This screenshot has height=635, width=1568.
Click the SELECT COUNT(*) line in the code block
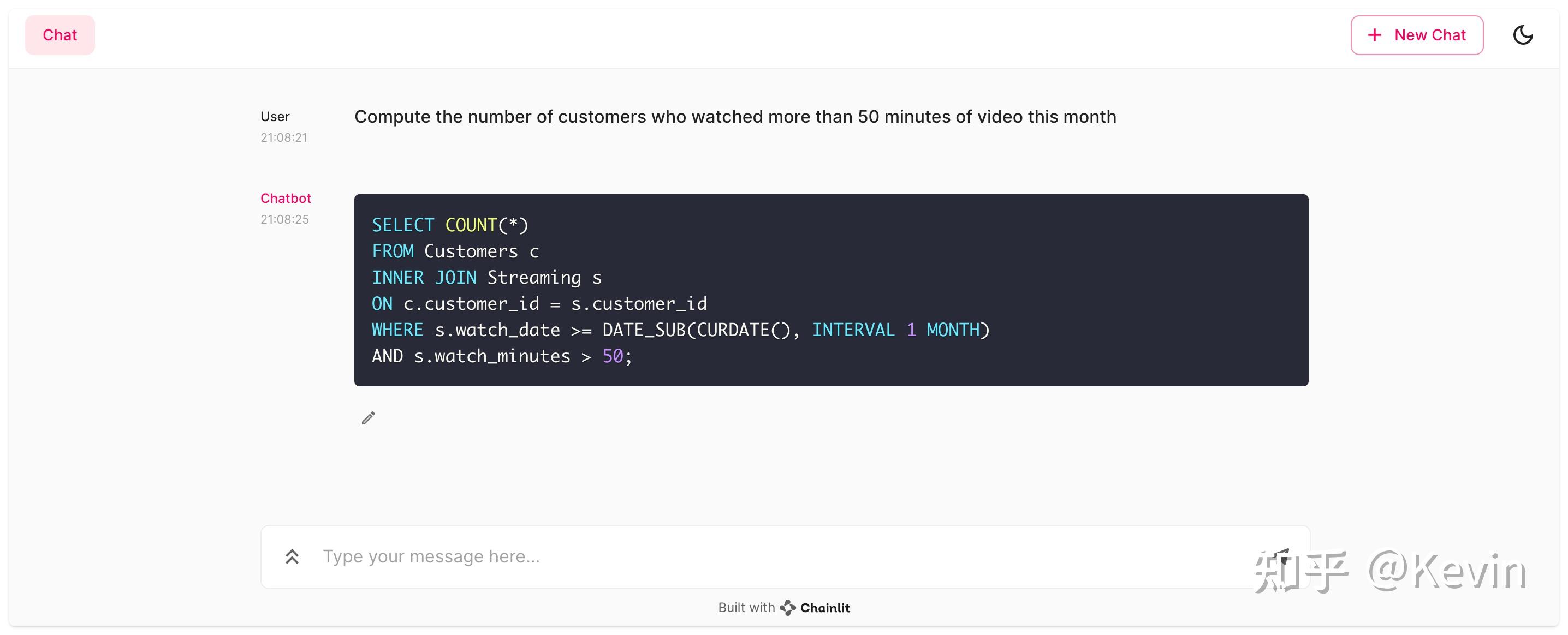pos(450,225)
